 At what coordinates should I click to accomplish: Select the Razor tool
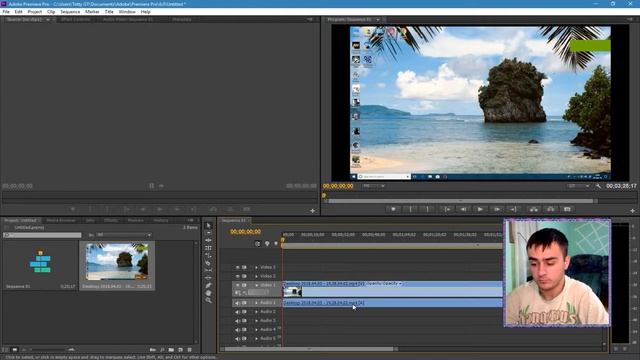tap(208, 263)
